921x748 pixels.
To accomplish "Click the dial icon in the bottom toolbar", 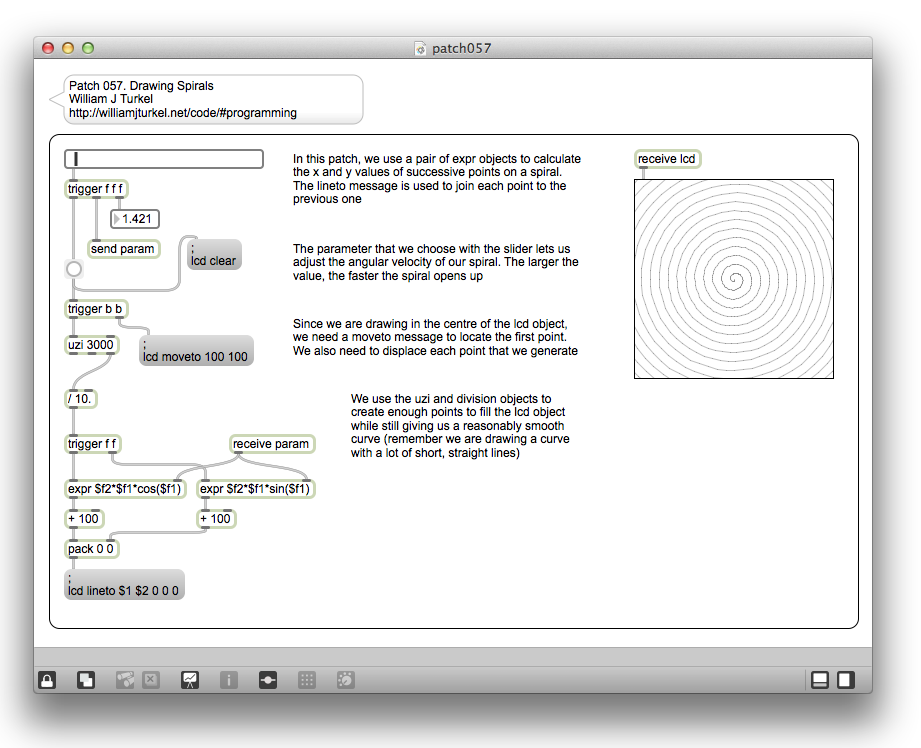I will click(345, 680).
